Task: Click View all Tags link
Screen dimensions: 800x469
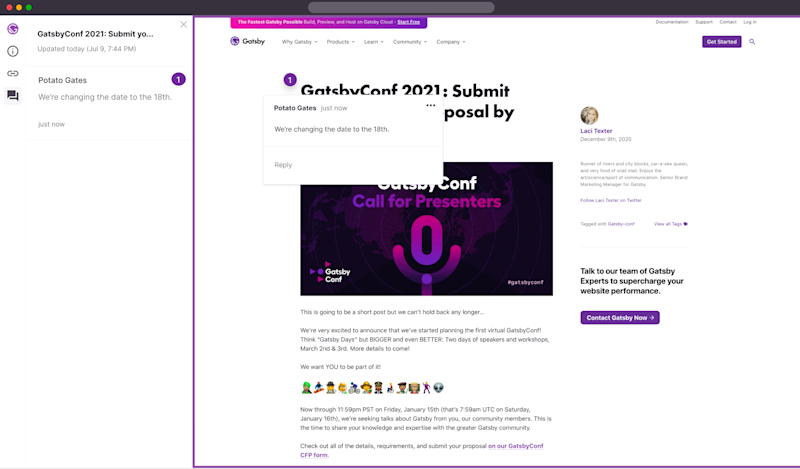Action: [670, 224]
